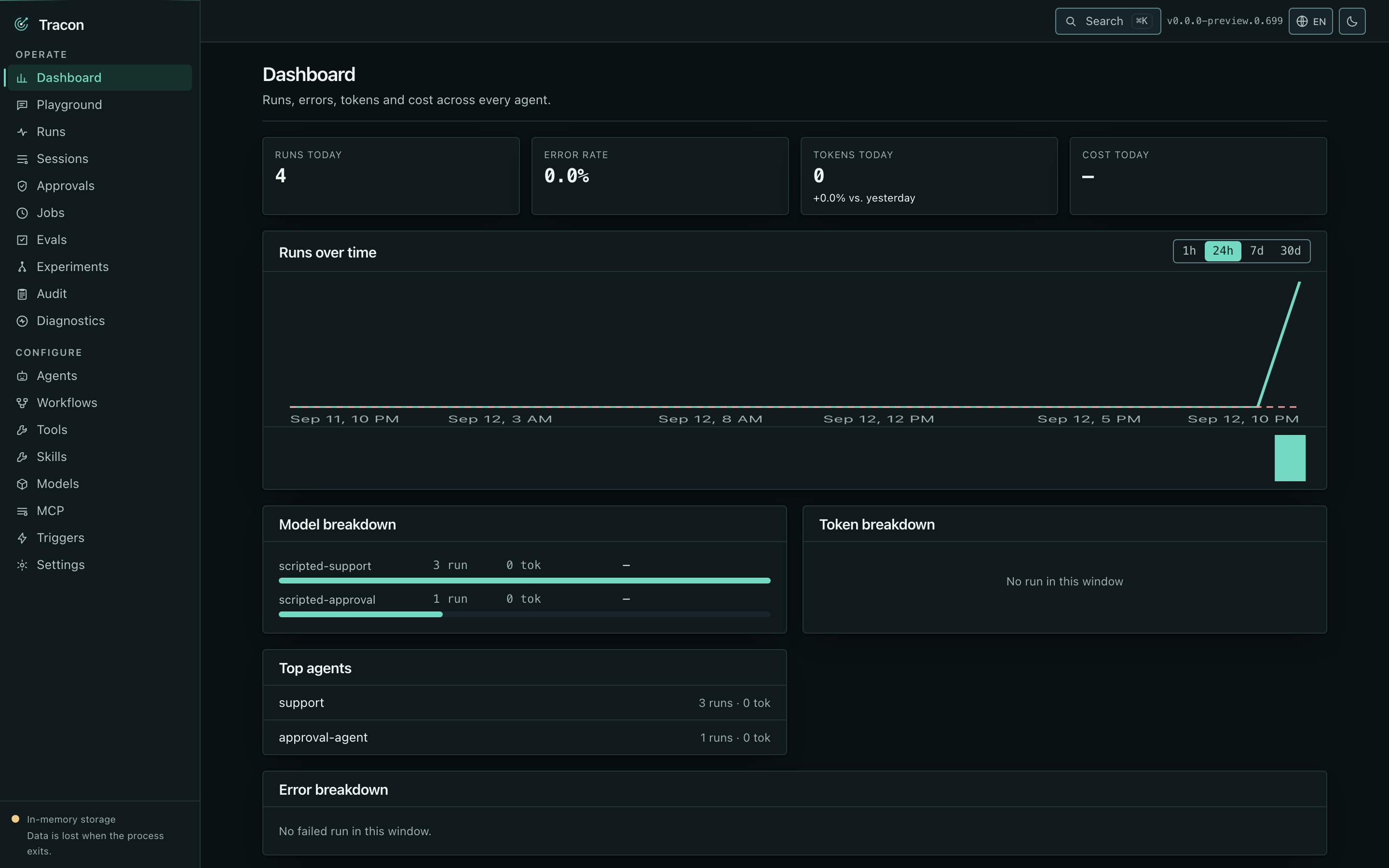This screenshot has width=1389, height=868.
Task: Click the Tools wrench icon
Action: coord(22,430)
